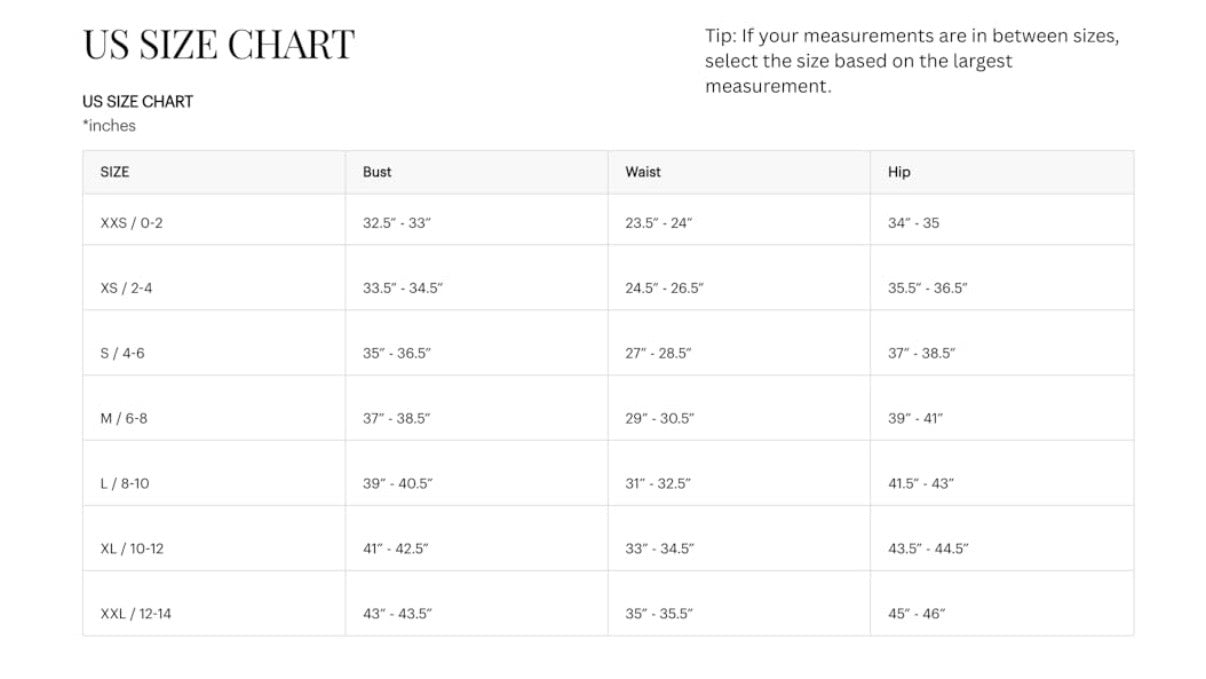Viewport: 1206px width, 679px height.
Task: Click the waist value 24.5" - 26.5"
Action: 664,288
